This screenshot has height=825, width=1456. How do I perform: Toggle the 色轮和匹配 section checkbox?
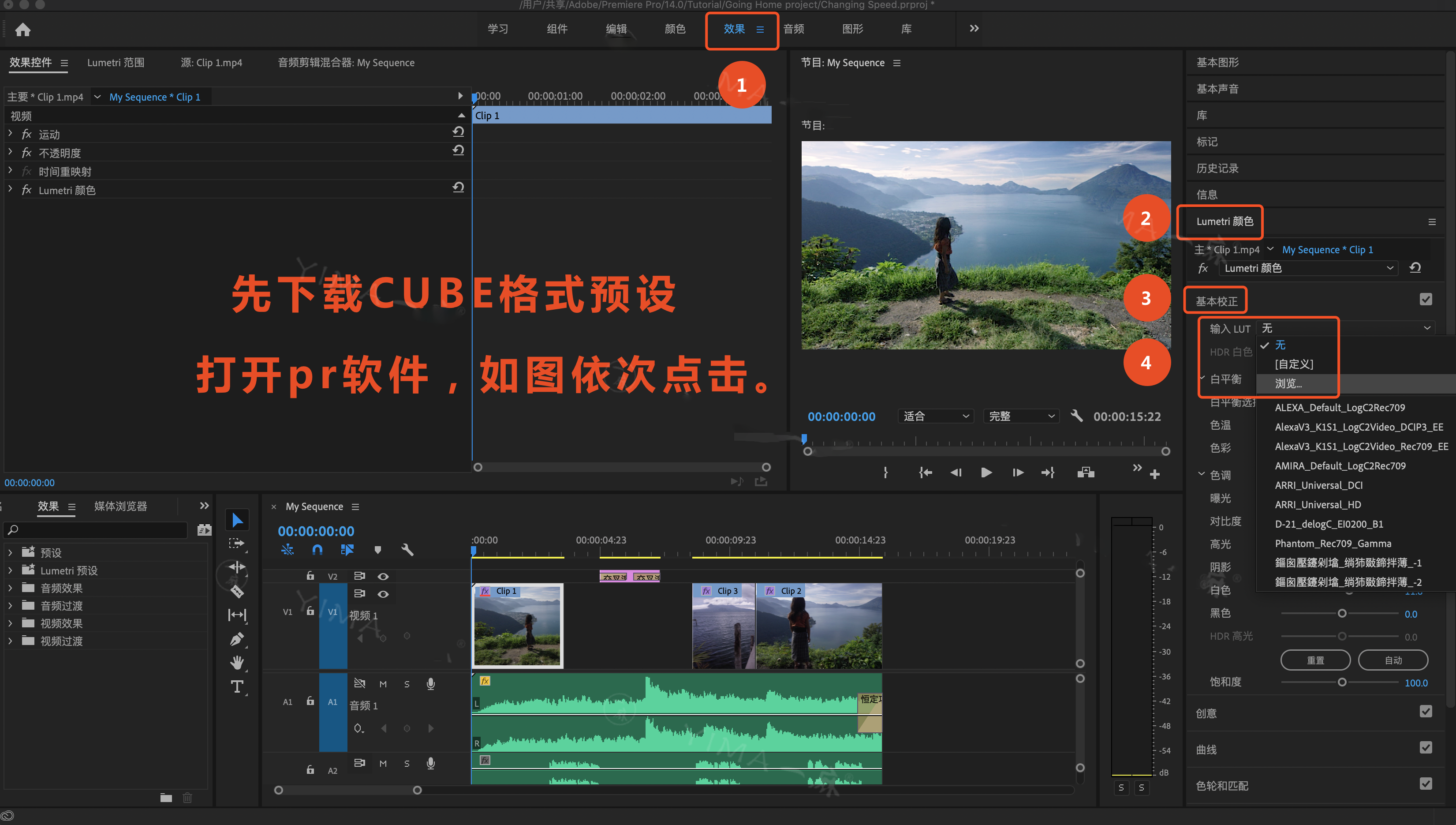(x=1426, y=784)
